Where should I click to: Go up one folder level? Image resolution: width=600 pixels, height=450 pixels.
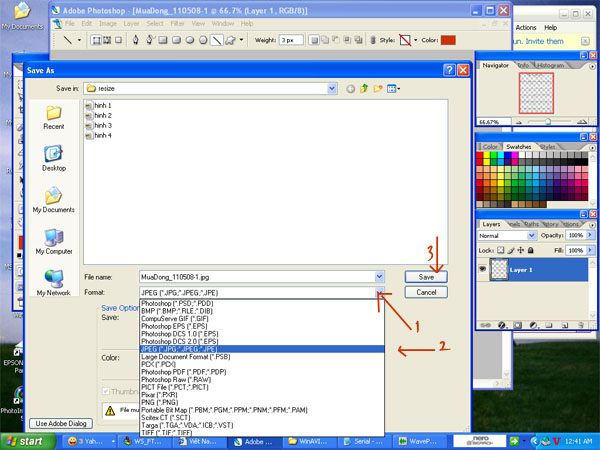coord(364,89)
